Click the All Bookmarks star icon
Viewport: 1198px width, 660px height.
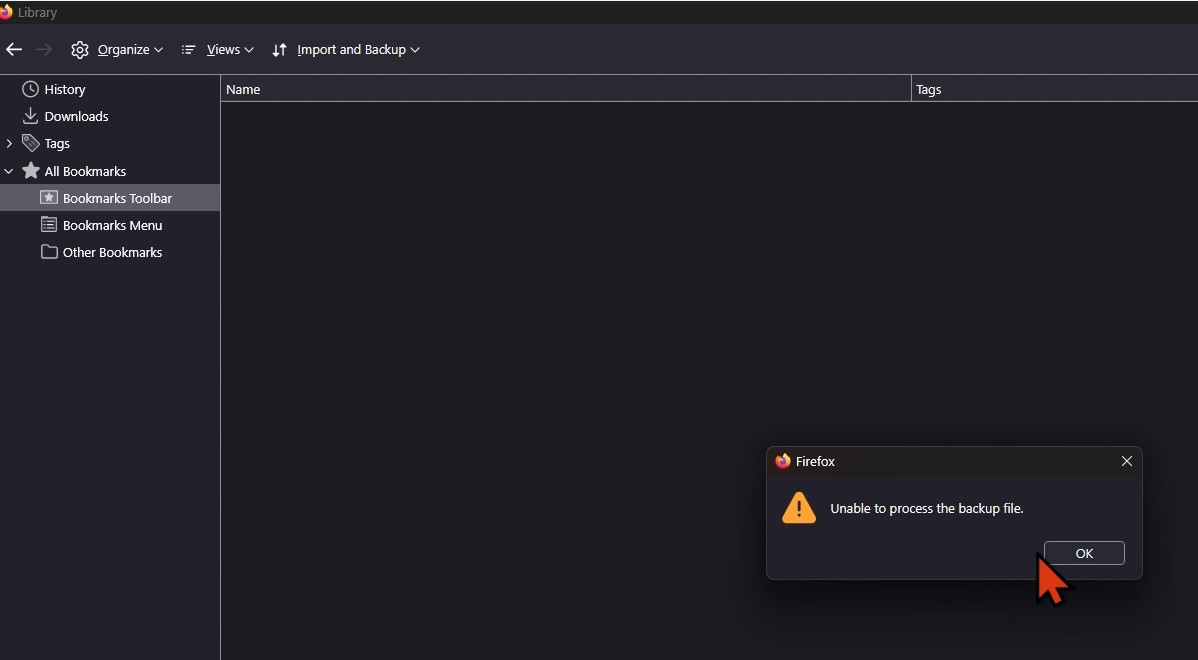(31, 171)
